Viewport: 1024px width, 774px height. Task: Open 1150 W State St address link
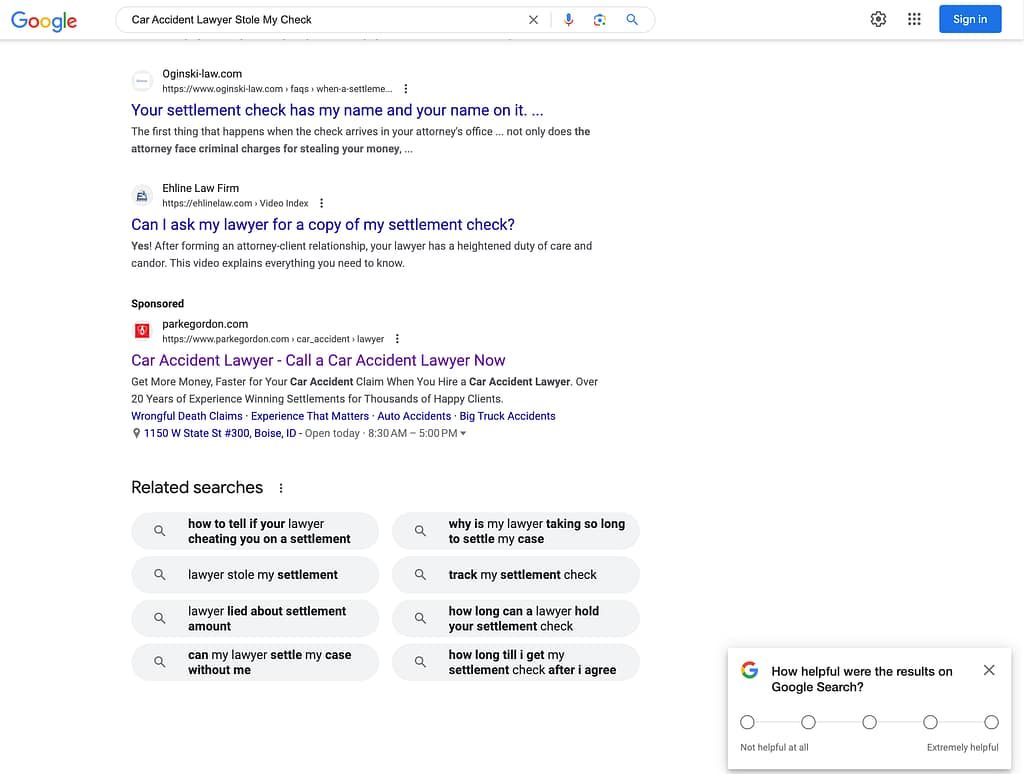220,433
